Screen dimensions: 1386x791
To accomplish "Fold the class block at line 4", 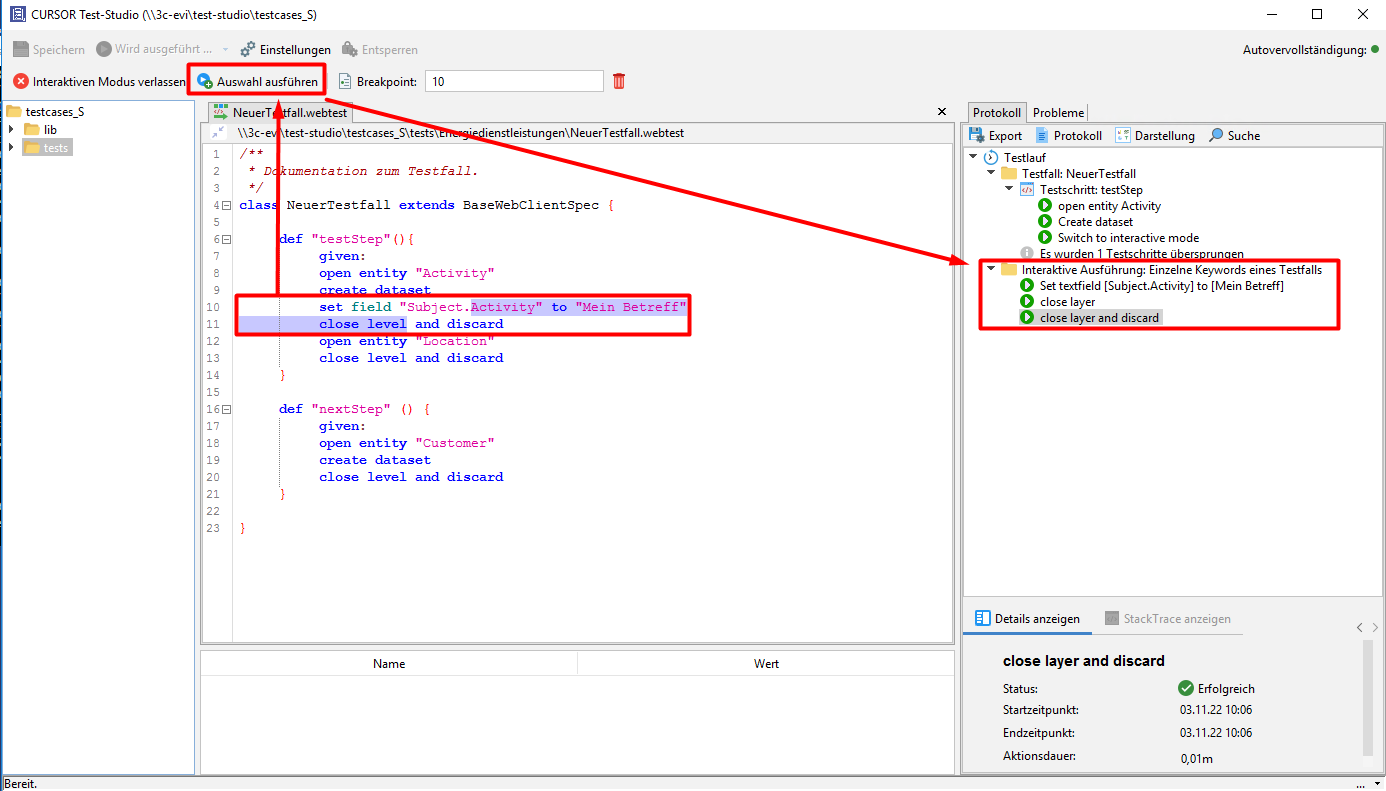I will click(227, 206).
